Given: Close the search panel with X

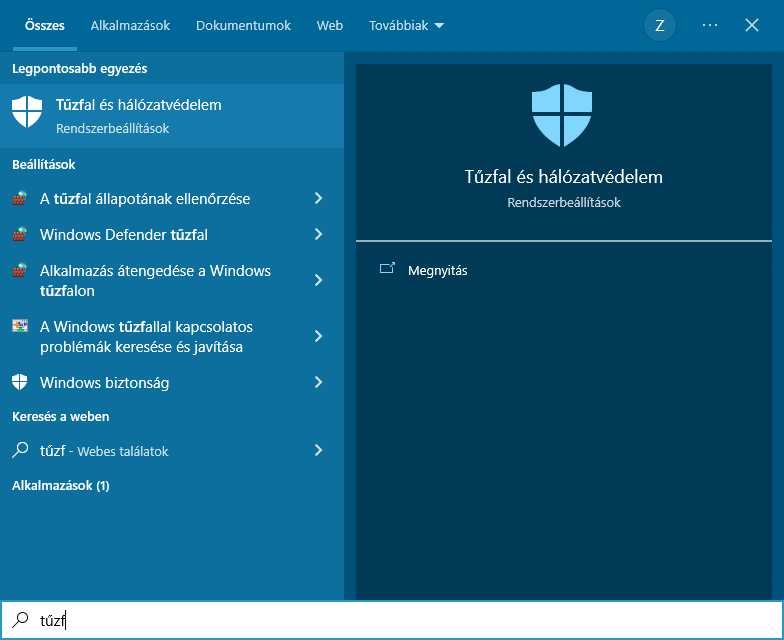Looking at the screenshot, I should pos(752,25).
